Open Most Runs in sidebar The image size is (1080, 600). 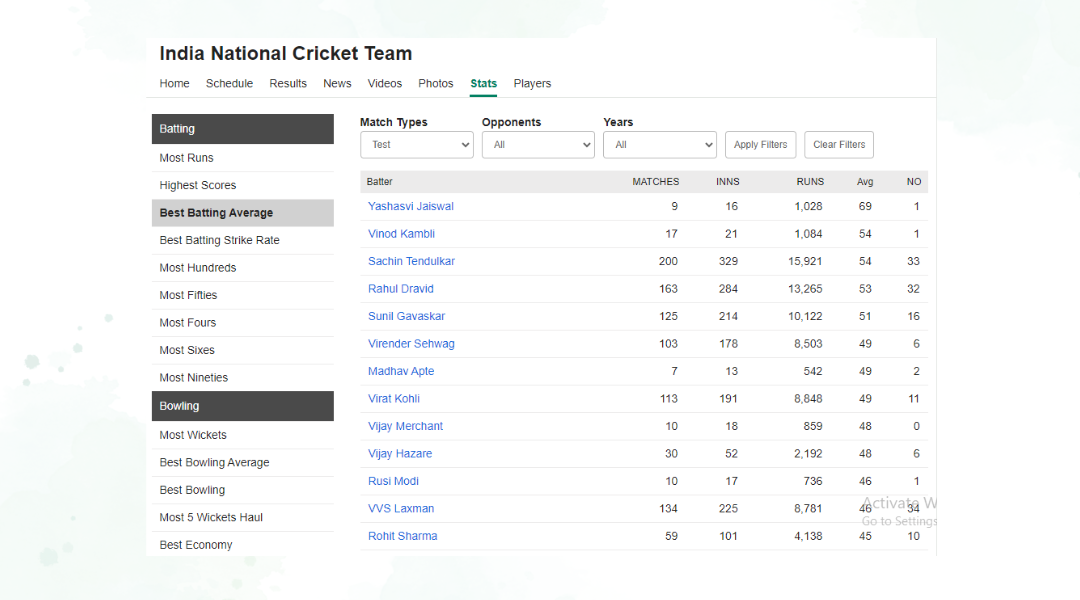click(187, 158)
